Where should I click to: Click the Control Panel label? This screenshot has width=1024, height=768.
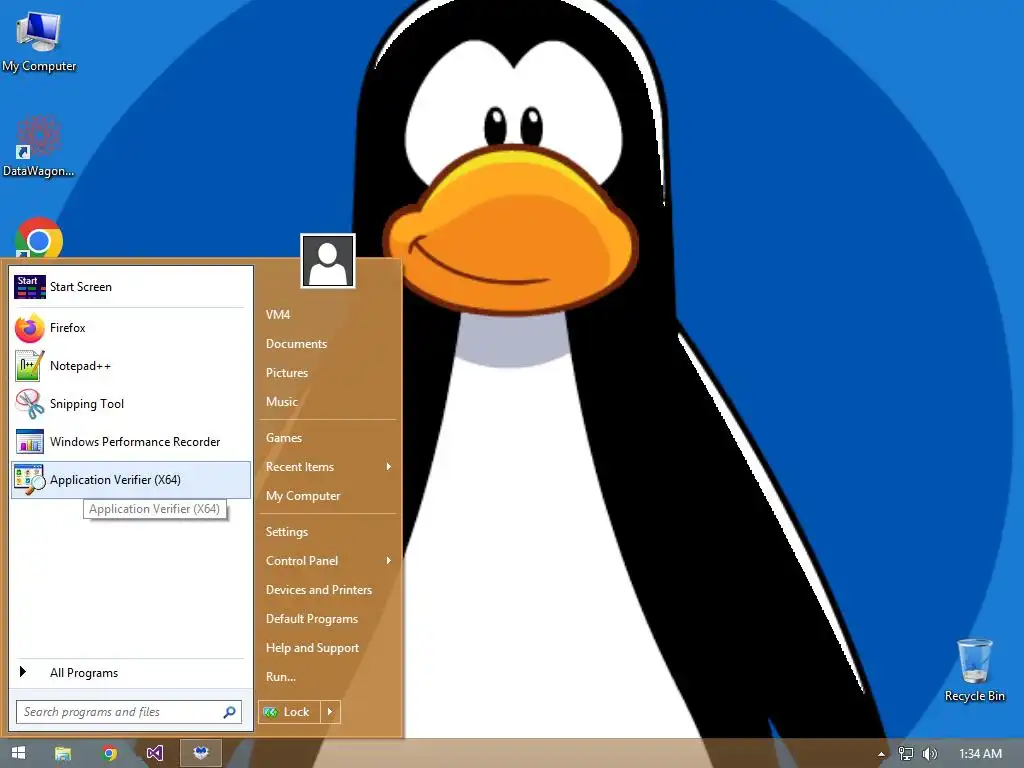(x=302, y=560)
